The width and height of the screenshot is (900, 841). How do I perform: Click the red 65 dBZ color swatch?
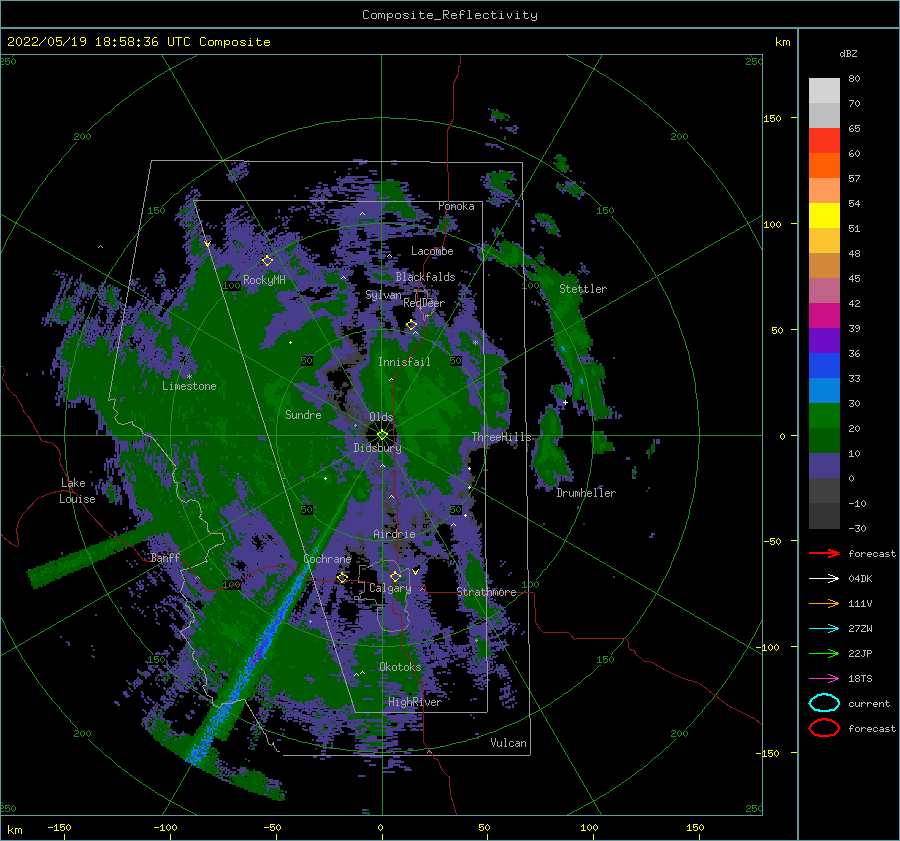824,140
